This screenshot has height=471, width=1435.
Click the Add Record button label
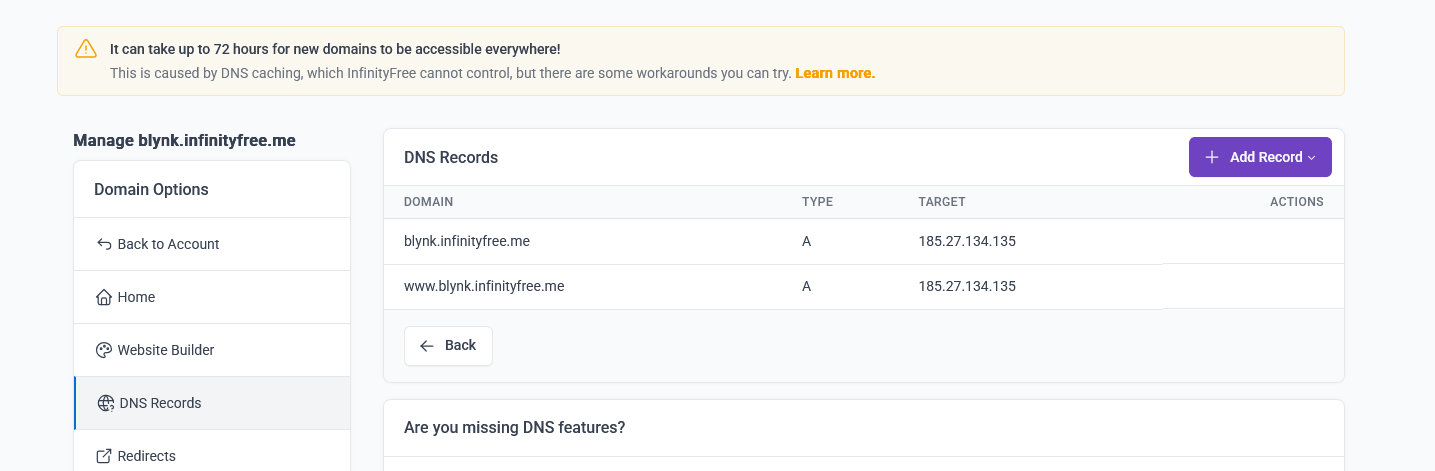(x=1265, y=157)
